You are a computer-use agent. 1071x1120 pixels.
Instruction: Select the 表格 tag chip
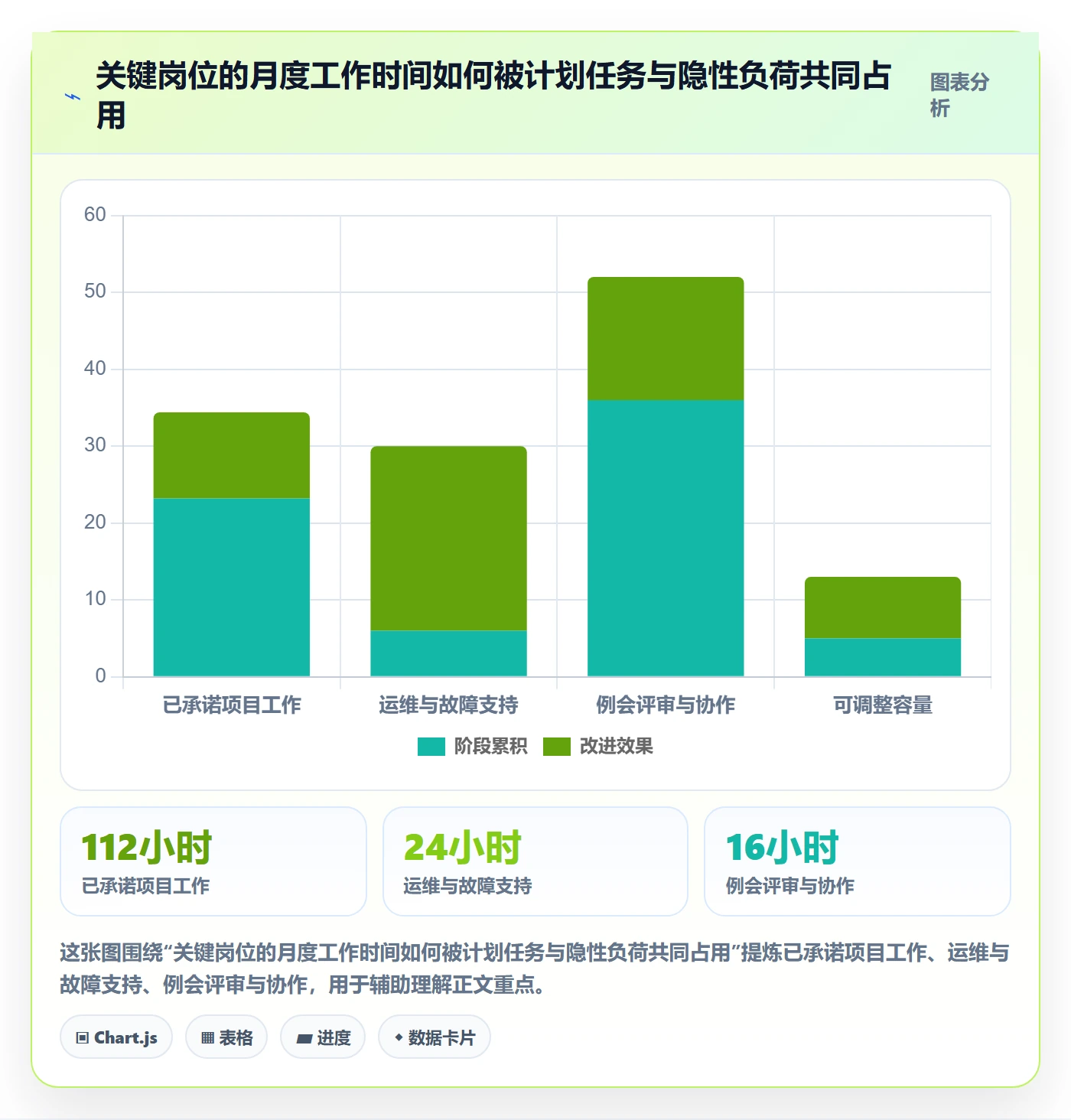coord(226,1037)
